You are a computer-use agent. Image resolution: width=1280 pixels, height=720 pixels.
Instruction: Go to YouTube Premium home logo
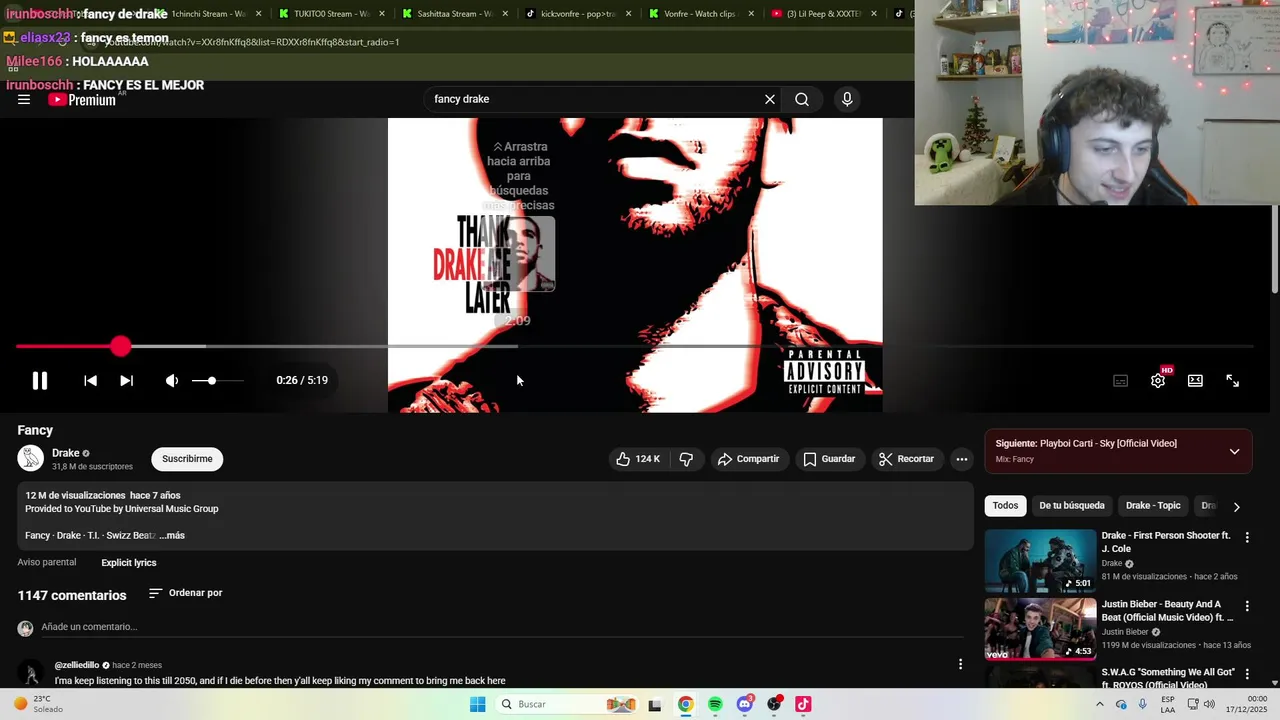click(x=82, y=99)
